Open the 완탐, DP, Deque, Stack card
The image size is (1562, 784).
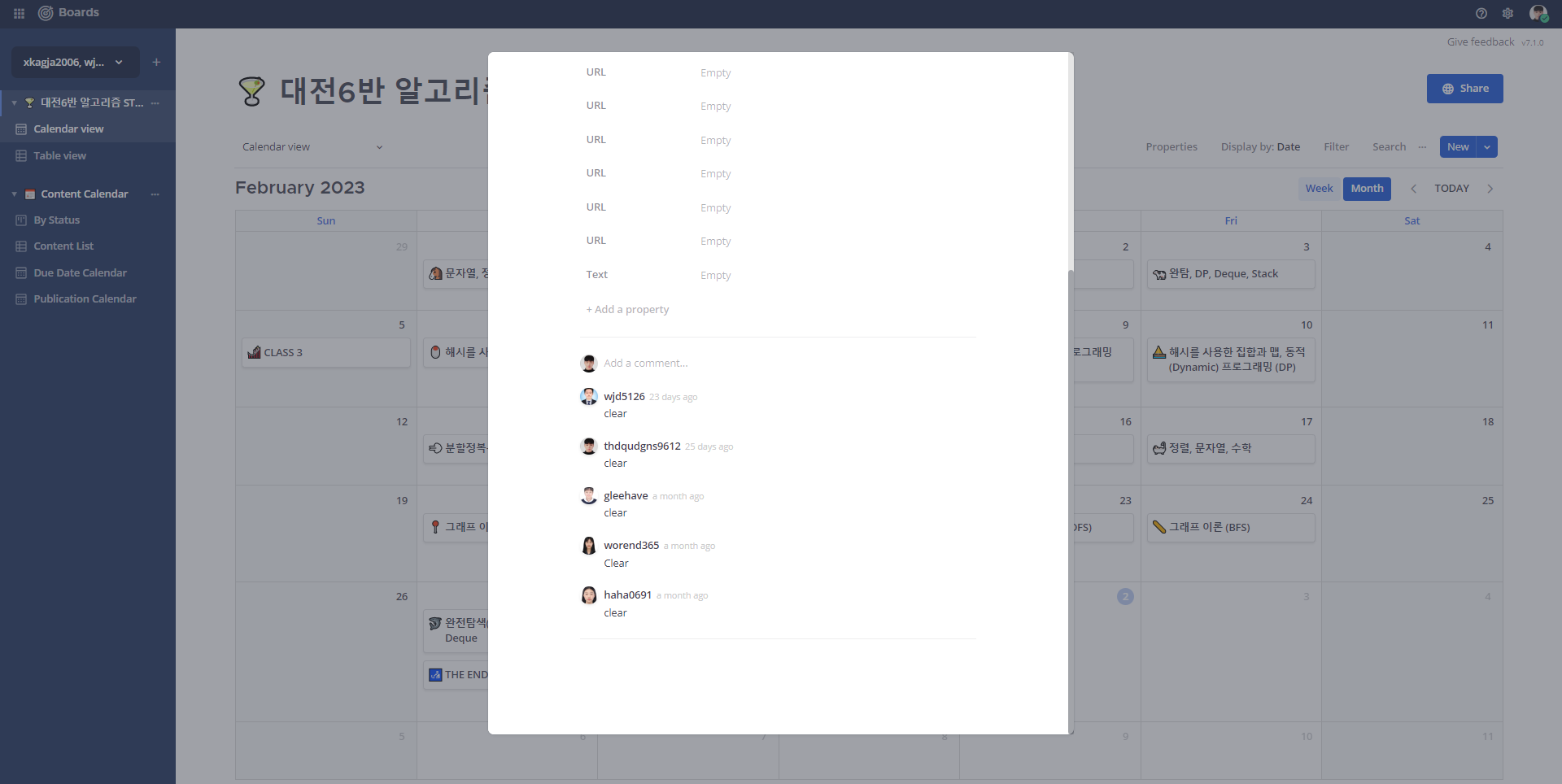[x=1231, y=274]
